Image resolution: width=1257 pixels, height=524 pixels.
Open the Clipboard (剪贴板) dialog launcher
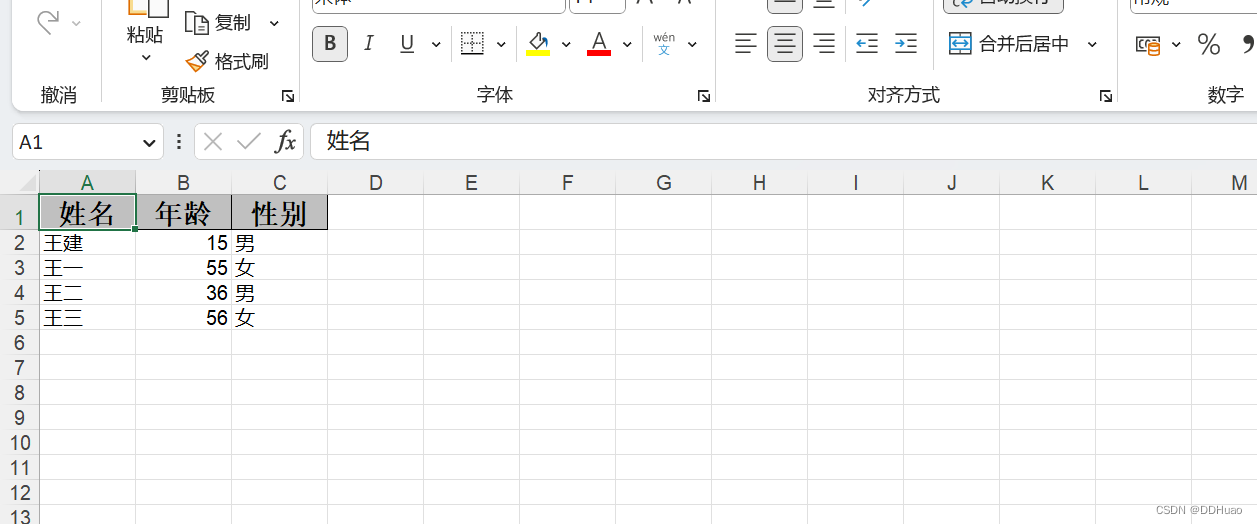(x=288, y=96)
